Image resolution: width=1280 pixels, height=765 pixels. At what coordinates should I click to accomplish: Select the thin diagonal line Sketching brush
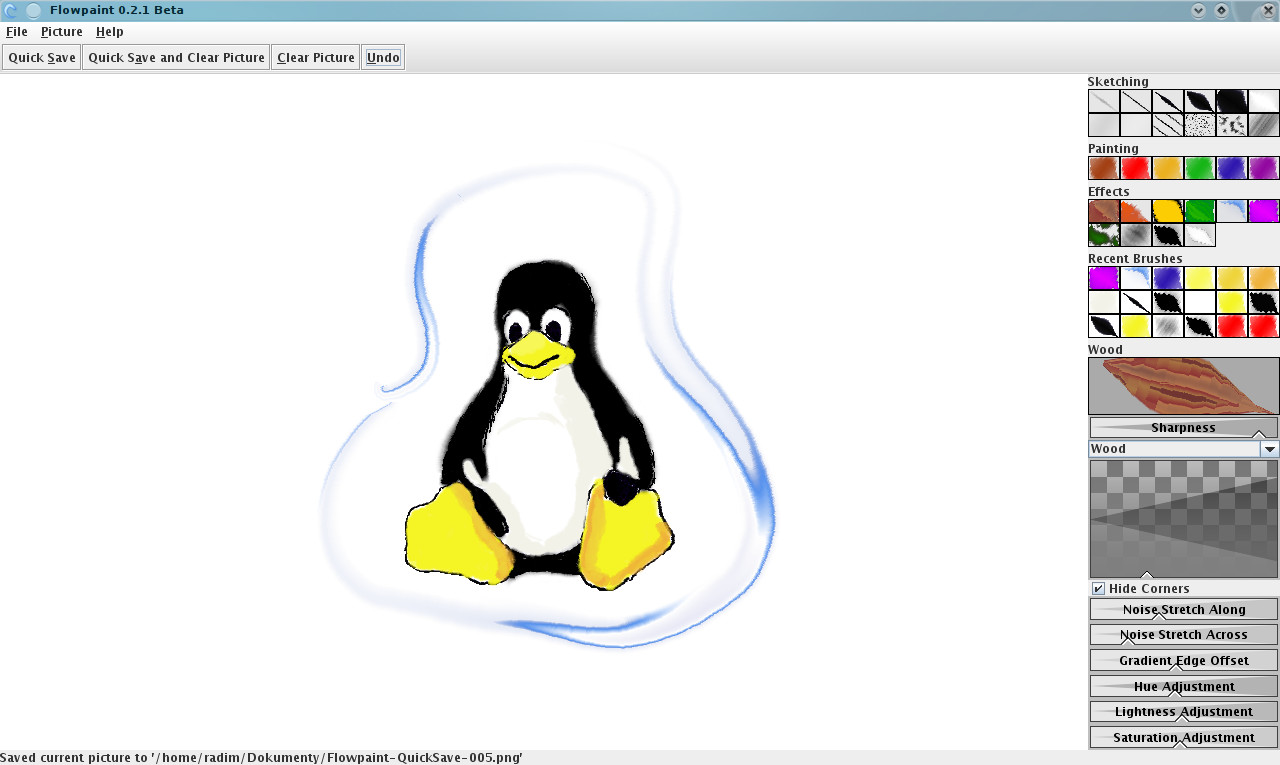point(1136,101)
